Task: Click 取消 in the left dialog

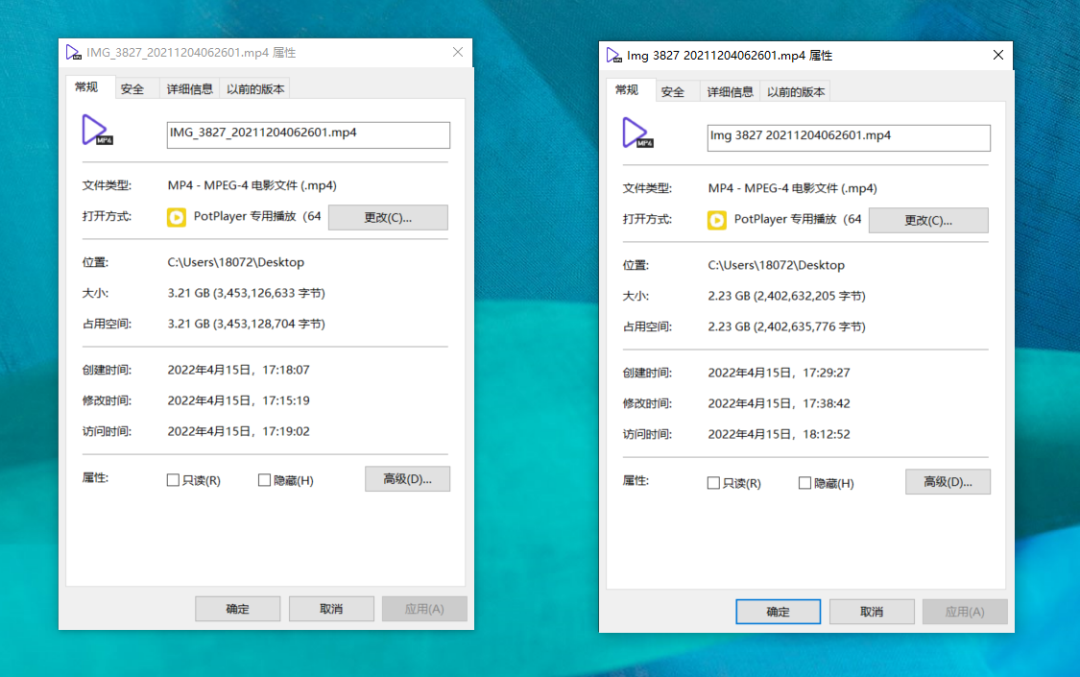Action: pos(331,608)
